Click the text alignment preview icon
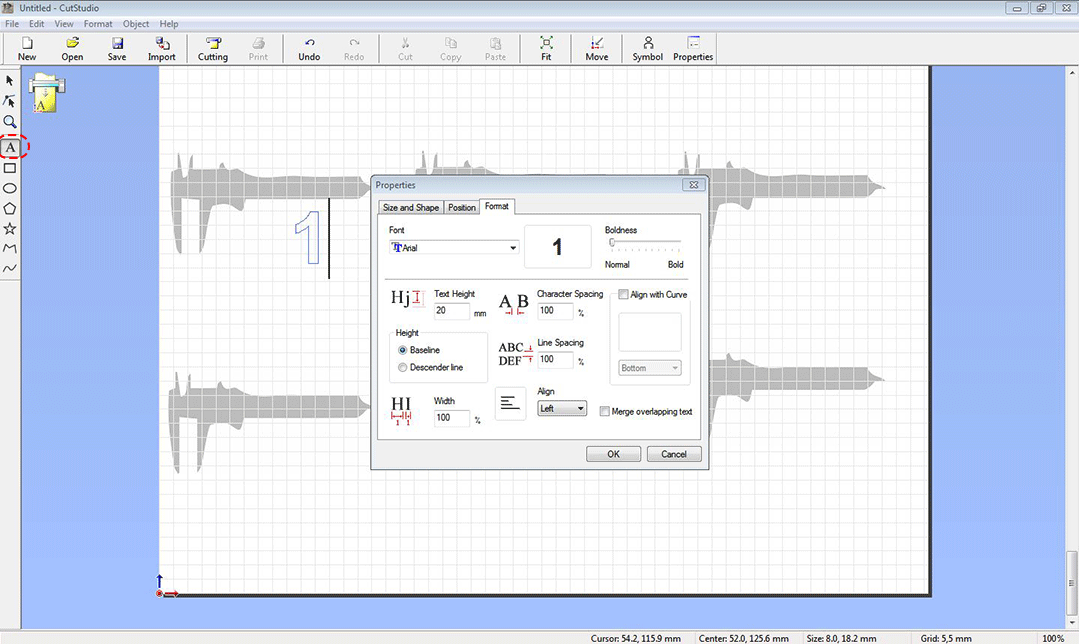The width and height of the screenshot is (1079, 644). 510,402
